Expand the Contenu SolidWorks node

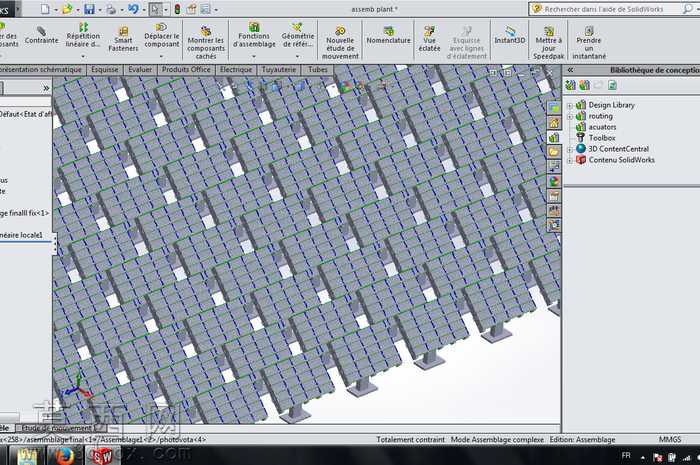click(x=570, y=161)
